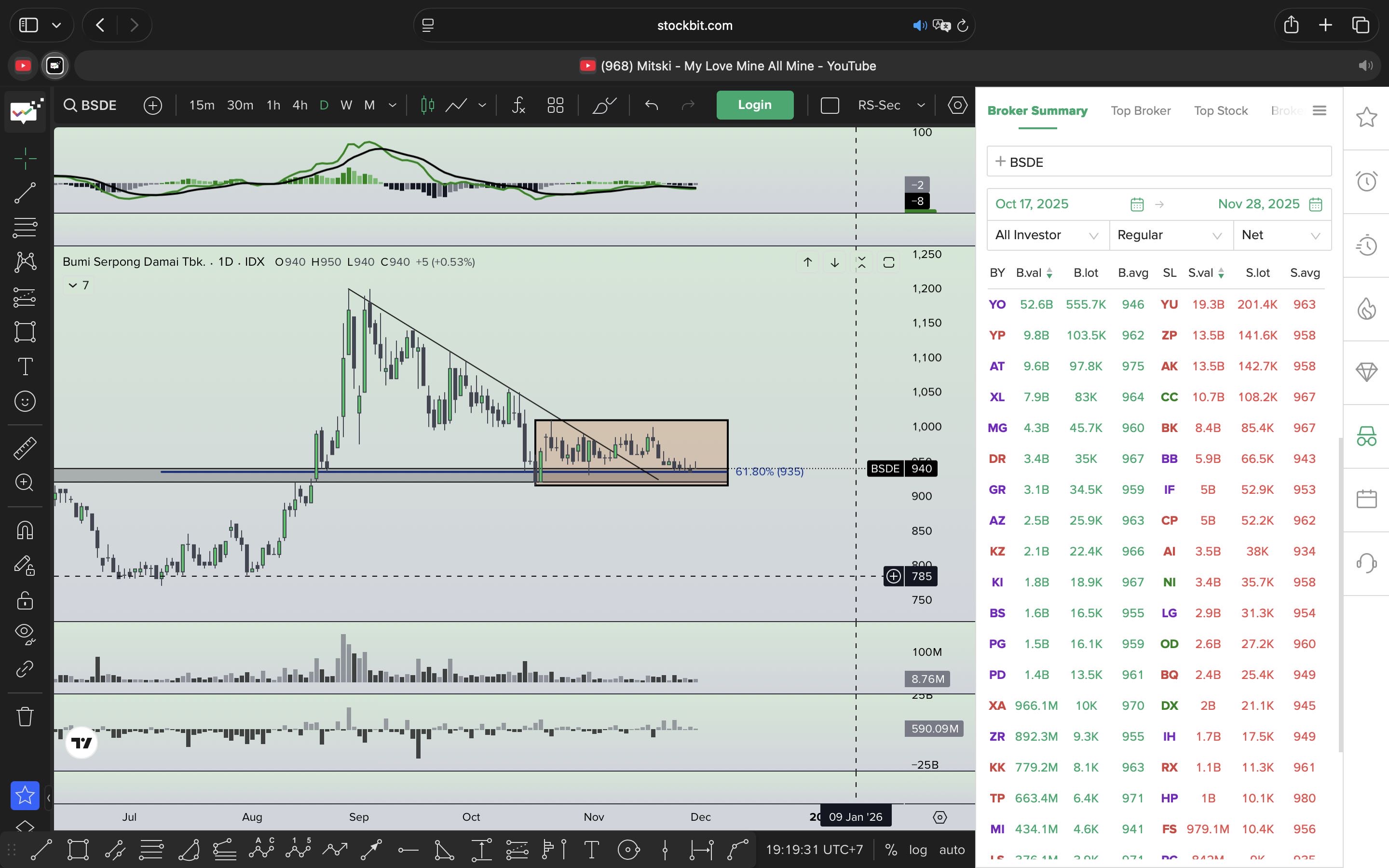This screenshot has height=868, width=1389.
Task: Click the green Login button
Action: (754, 105)
